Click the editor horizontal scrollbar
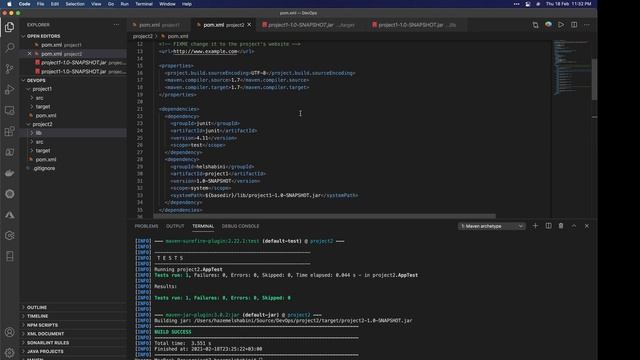640x360 pixels. [324, 216]
